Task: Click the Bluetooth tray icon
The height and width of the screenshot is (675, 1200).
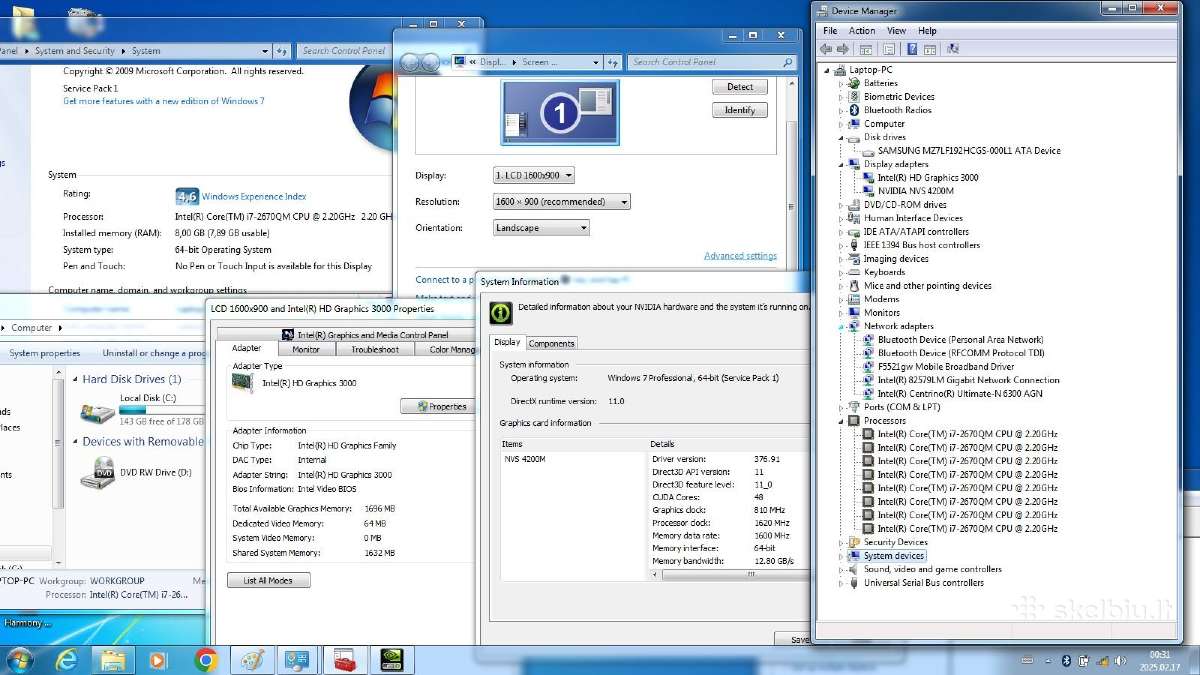Action: (1066, 661)
